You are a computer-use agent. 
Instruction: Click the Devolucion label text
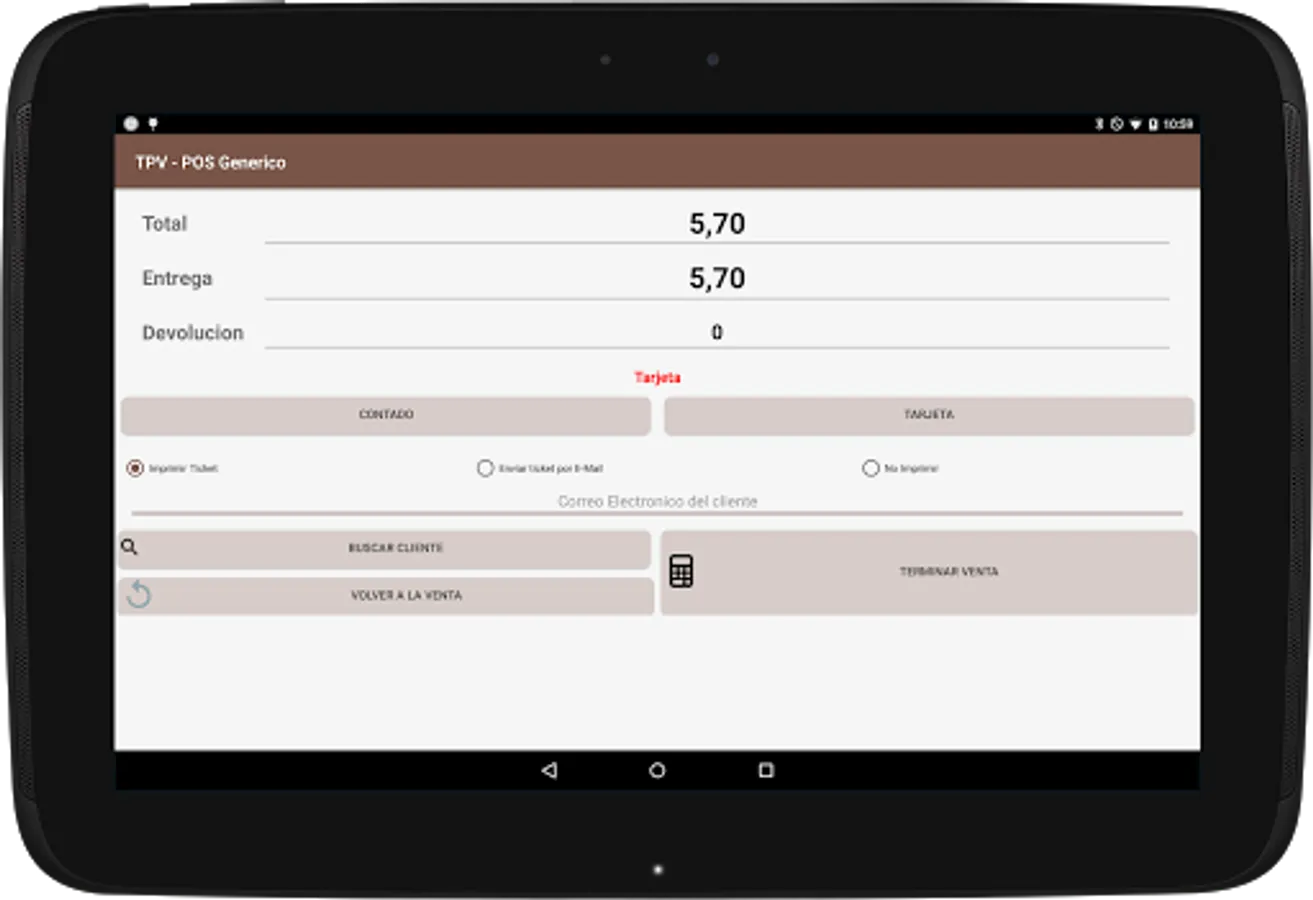tap(193, 333)
